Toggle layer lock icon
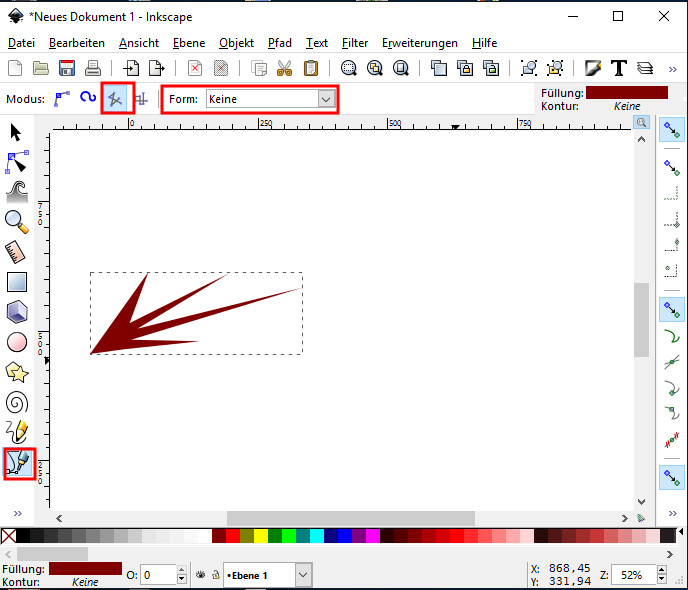688x590 pixels. pyautogui.click(x=216, y=575)
